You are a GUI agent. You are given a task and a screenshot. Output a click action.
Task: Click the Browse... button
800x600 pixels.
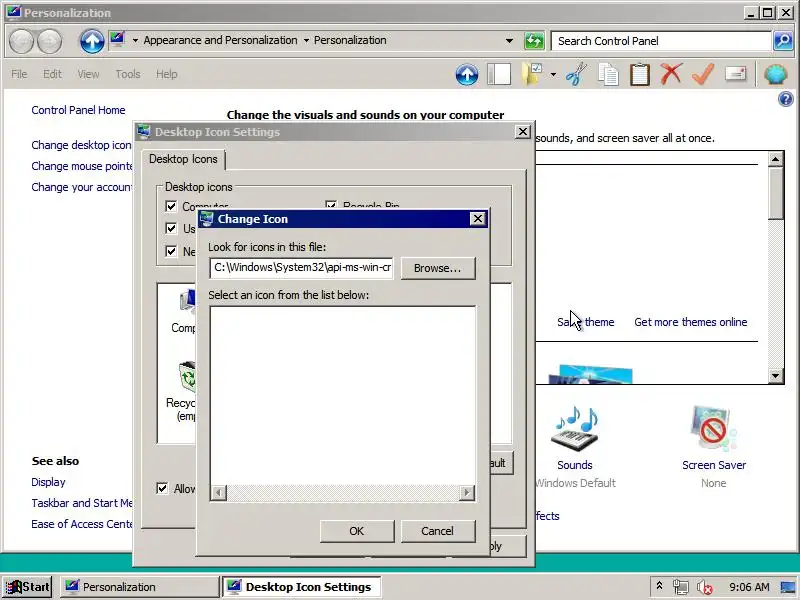click(x=438, y=268)
